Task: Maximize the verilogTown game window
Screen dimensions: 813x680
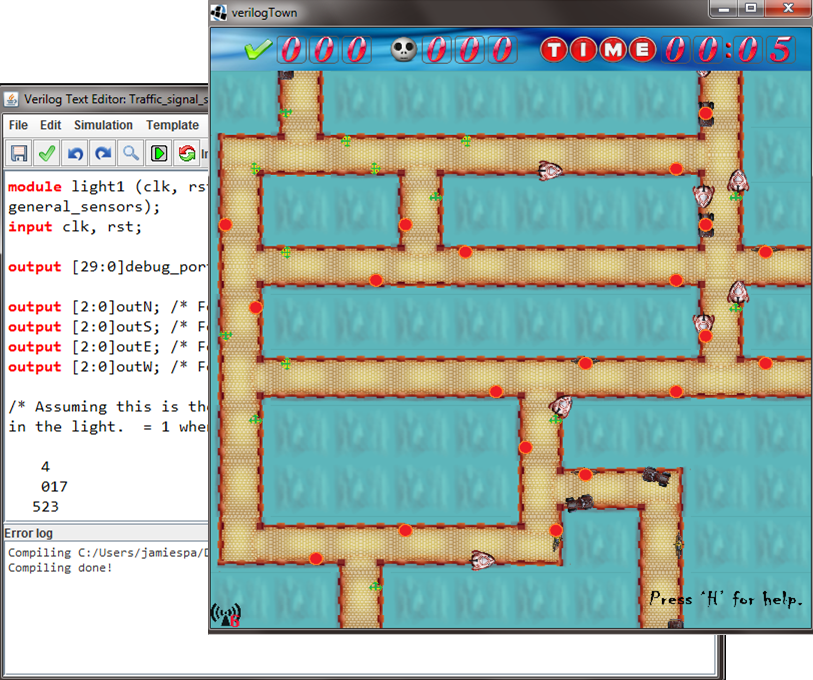Action: pyautogui.click(x=750, y=10)
